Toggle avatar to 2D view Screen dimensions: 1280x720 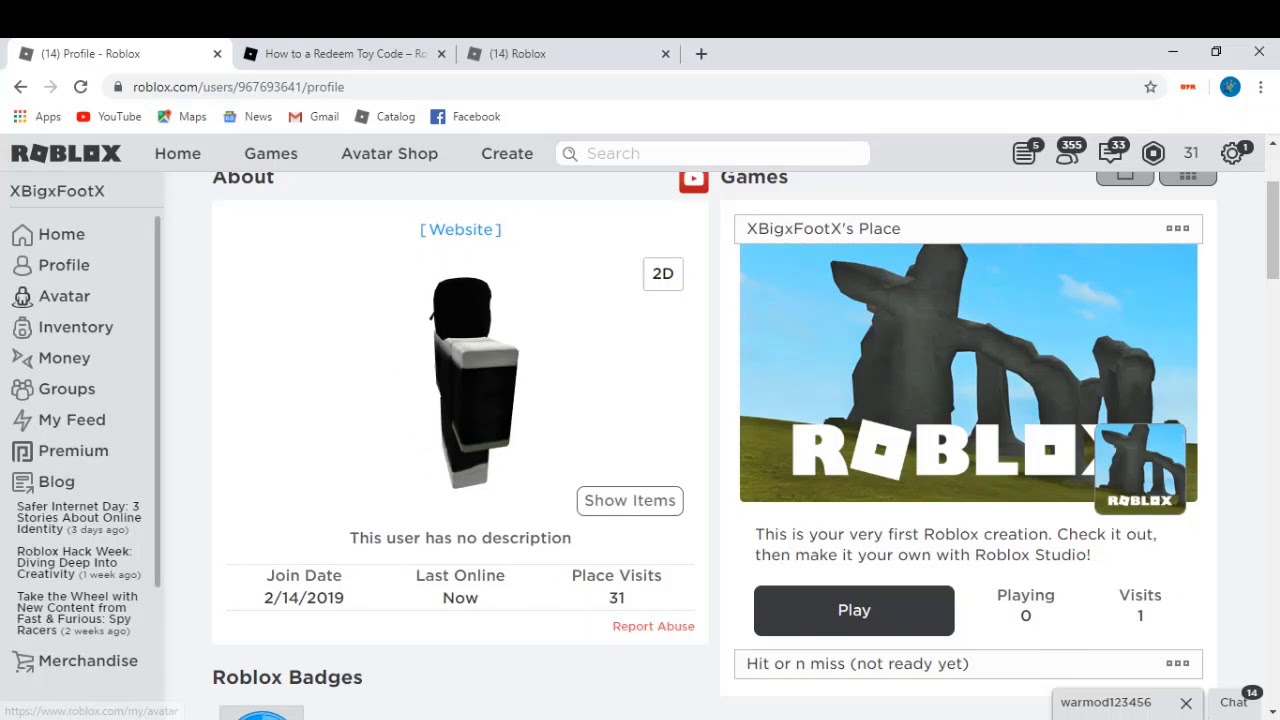(663, 274)
